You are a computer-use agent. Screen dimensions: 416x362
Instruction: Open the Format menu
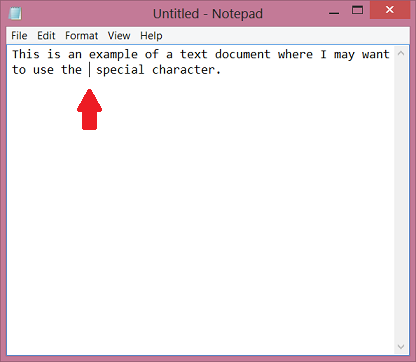81,36
